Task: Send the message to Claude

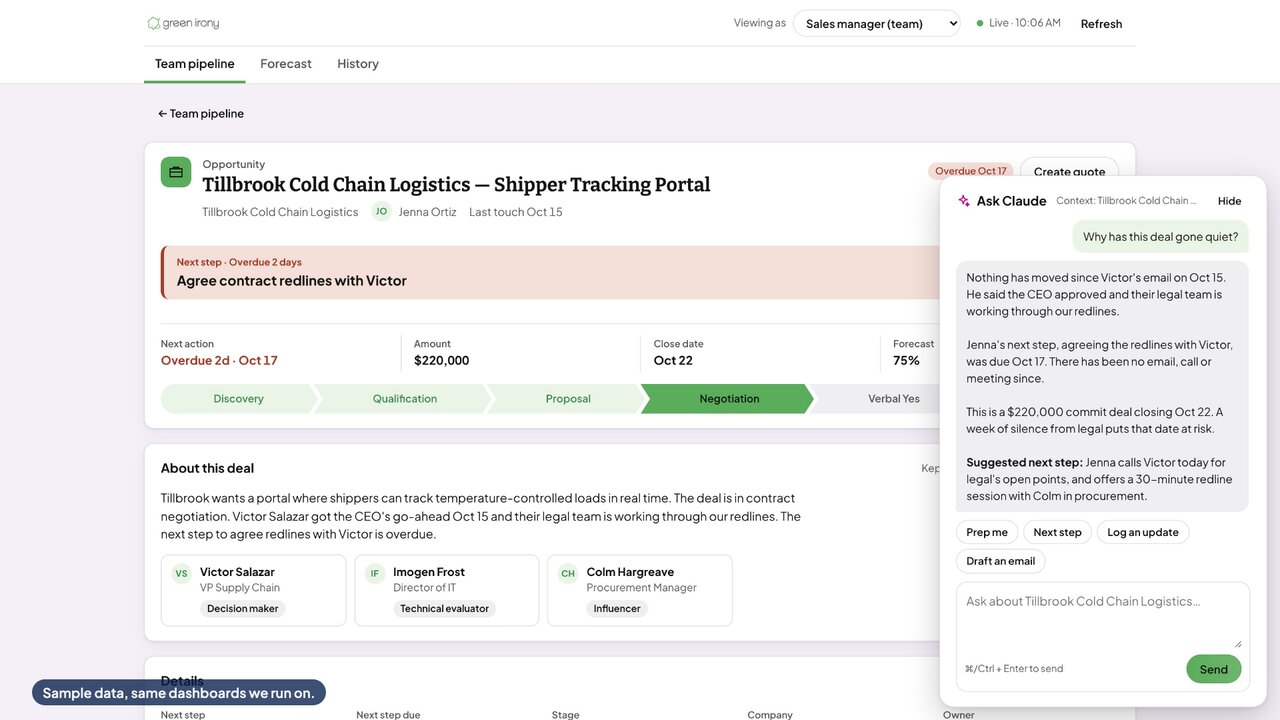Action: [x=1214, y=669]
